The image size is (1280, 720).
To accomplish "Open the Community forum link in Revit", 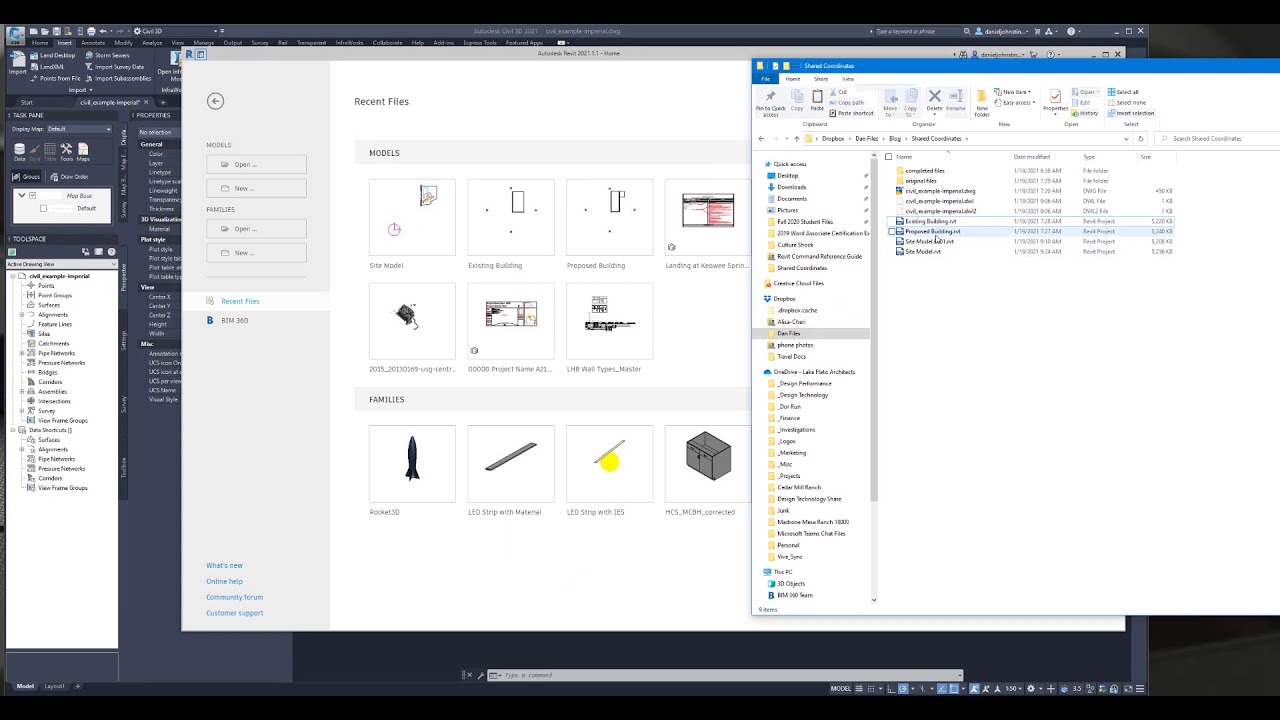I will click(x=235, y=597).
